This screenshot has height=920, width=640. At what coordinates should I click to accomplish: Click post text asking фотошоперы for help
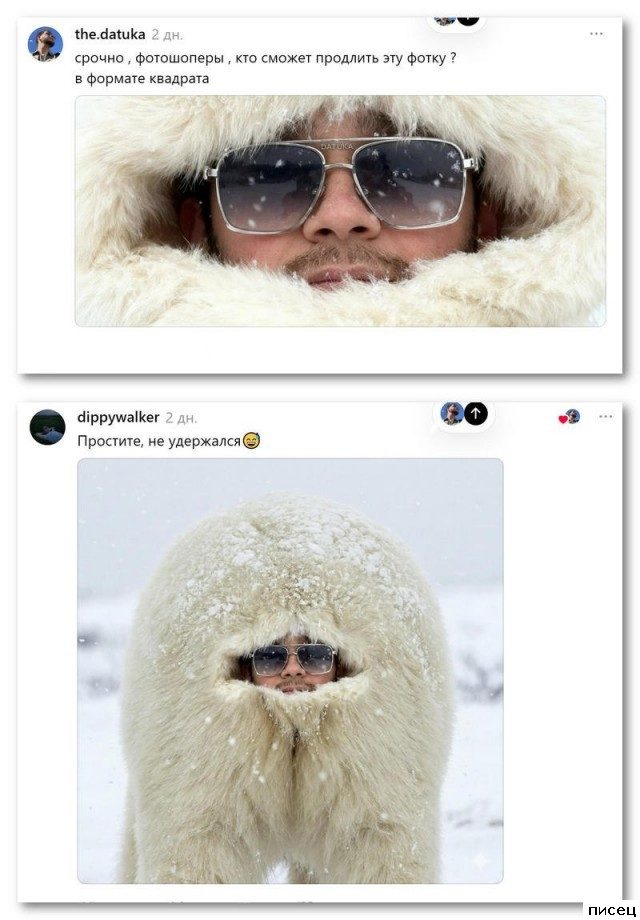tap(266, 68)
